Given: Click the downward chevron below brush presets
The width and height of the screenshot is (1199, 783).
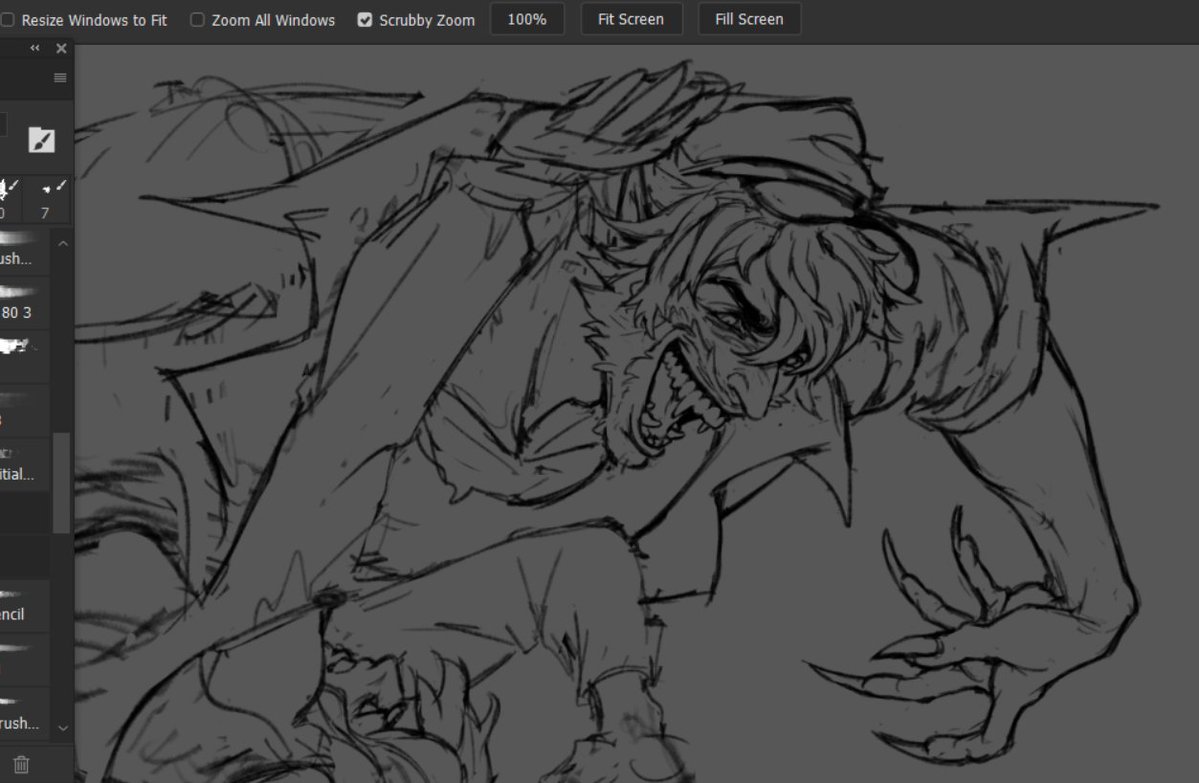Looking at the screenshot, I should 63,729.
